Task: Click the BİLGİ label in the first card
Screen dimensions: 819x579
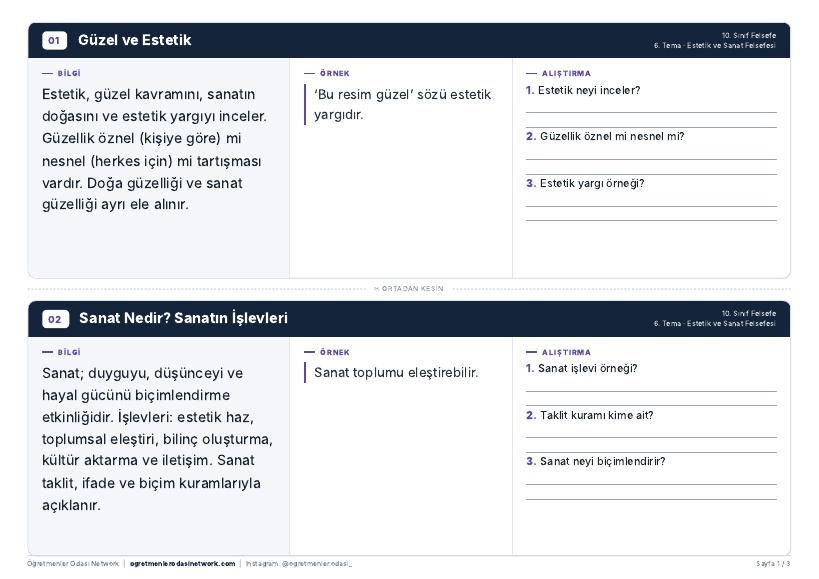Action: [x=69, y=74]
